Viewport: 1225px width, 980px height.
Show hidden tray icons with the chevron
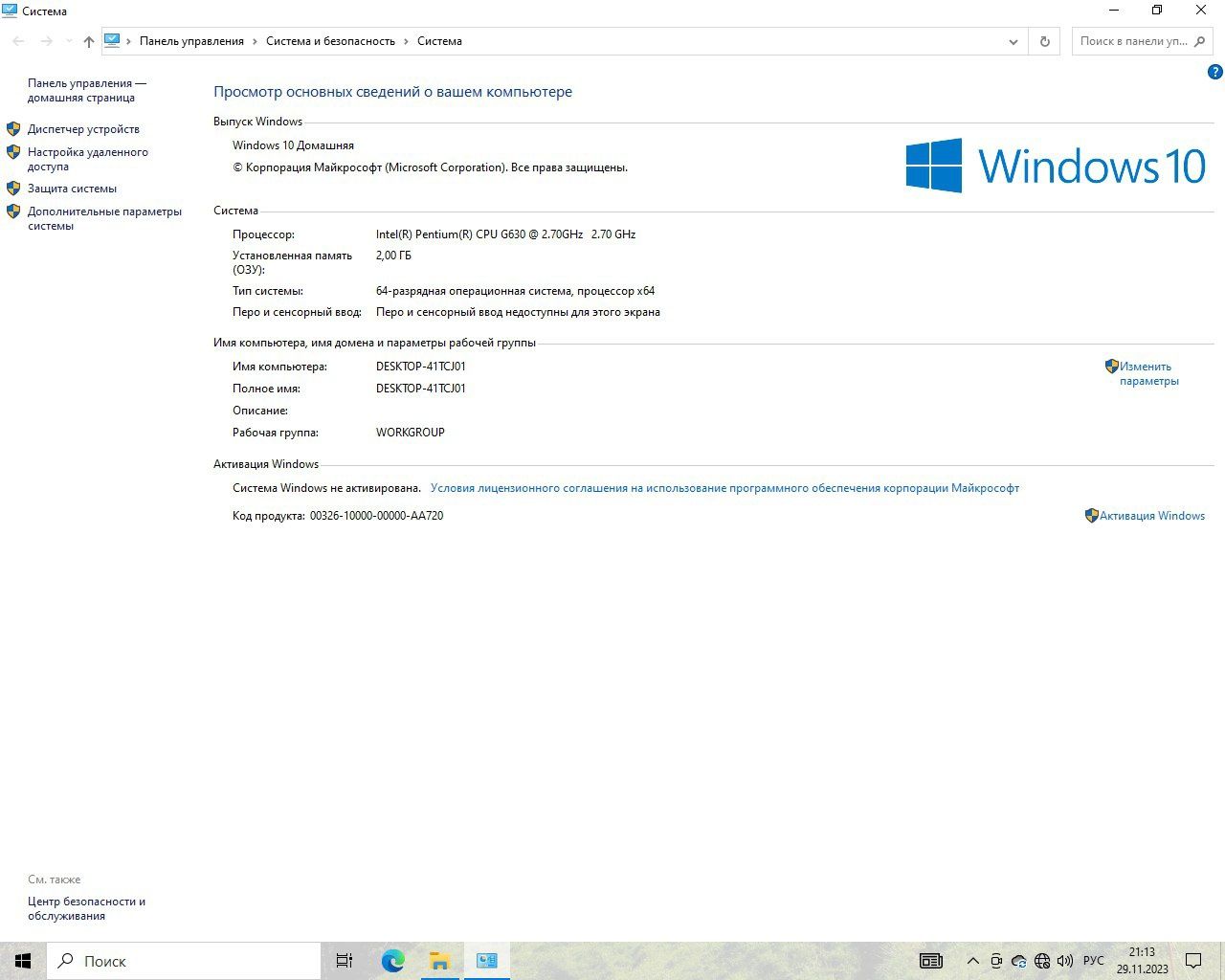[x=973, y=961]
